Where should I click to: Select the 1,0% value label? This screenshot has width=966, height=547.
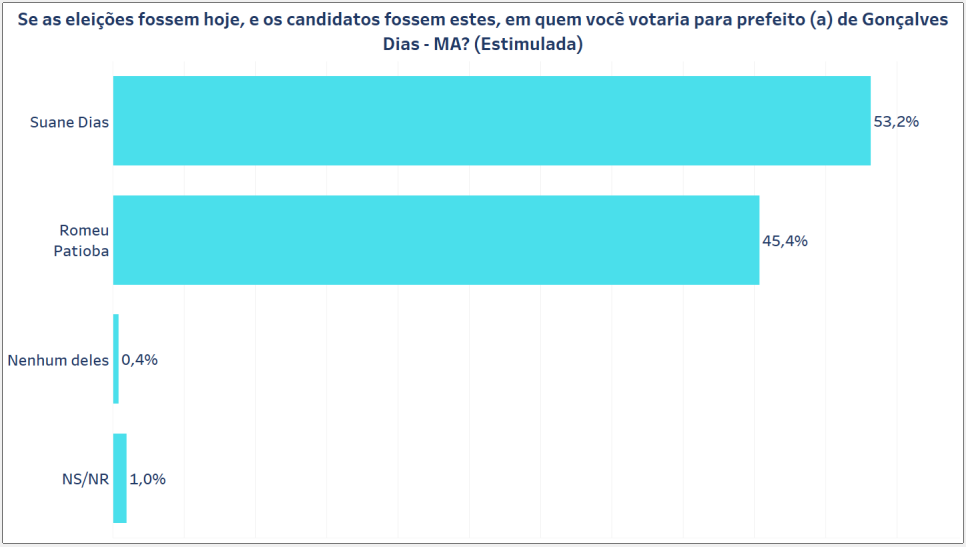tap(147, 479)
